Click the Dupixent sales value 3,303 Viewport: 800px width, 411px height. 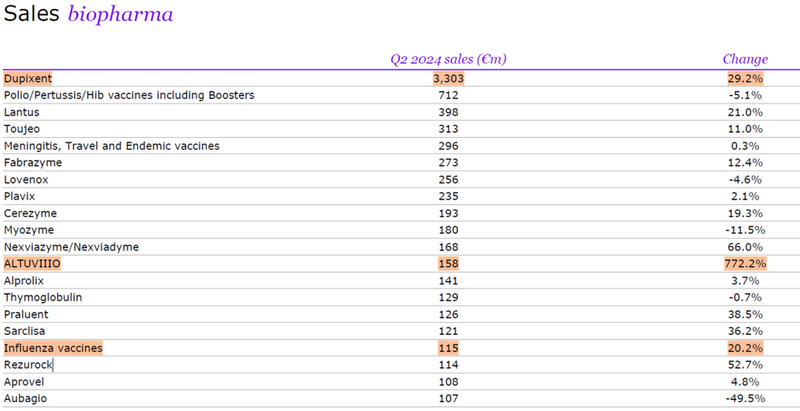click(x=448, y=78)
